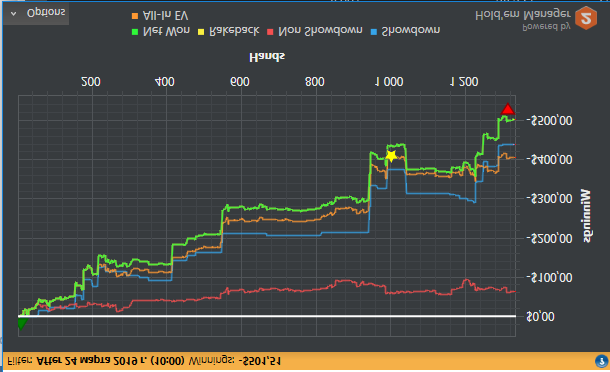610x372 pixels.
Task: Click the $500,00 axis label
Action: (x=549, y=121)
